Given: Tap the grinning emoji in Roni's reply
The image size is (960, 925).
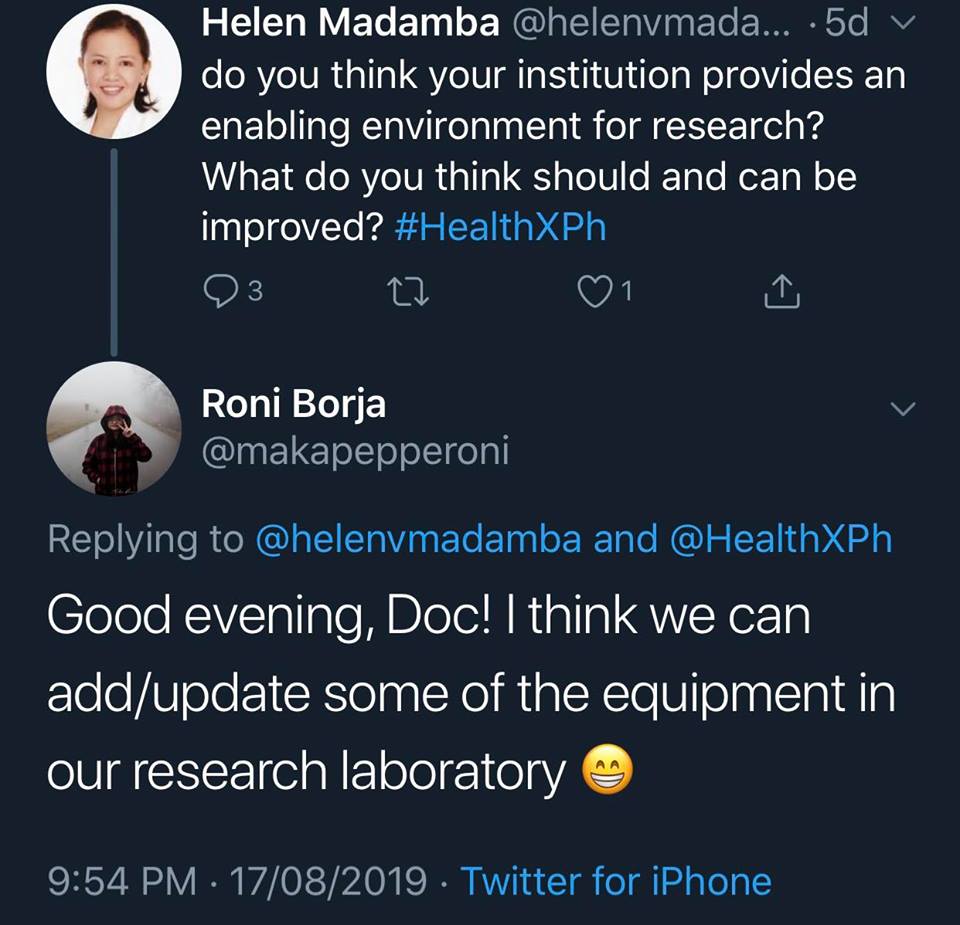Looking at the screenshot, I should point(608,773).
